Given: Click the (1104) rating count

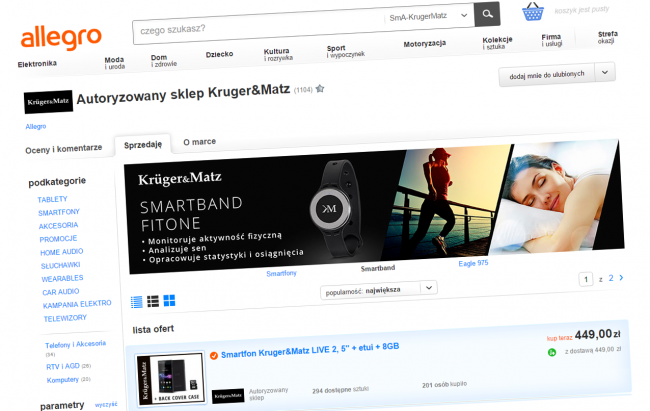Looking at the screenshot, I should (303, 90).
